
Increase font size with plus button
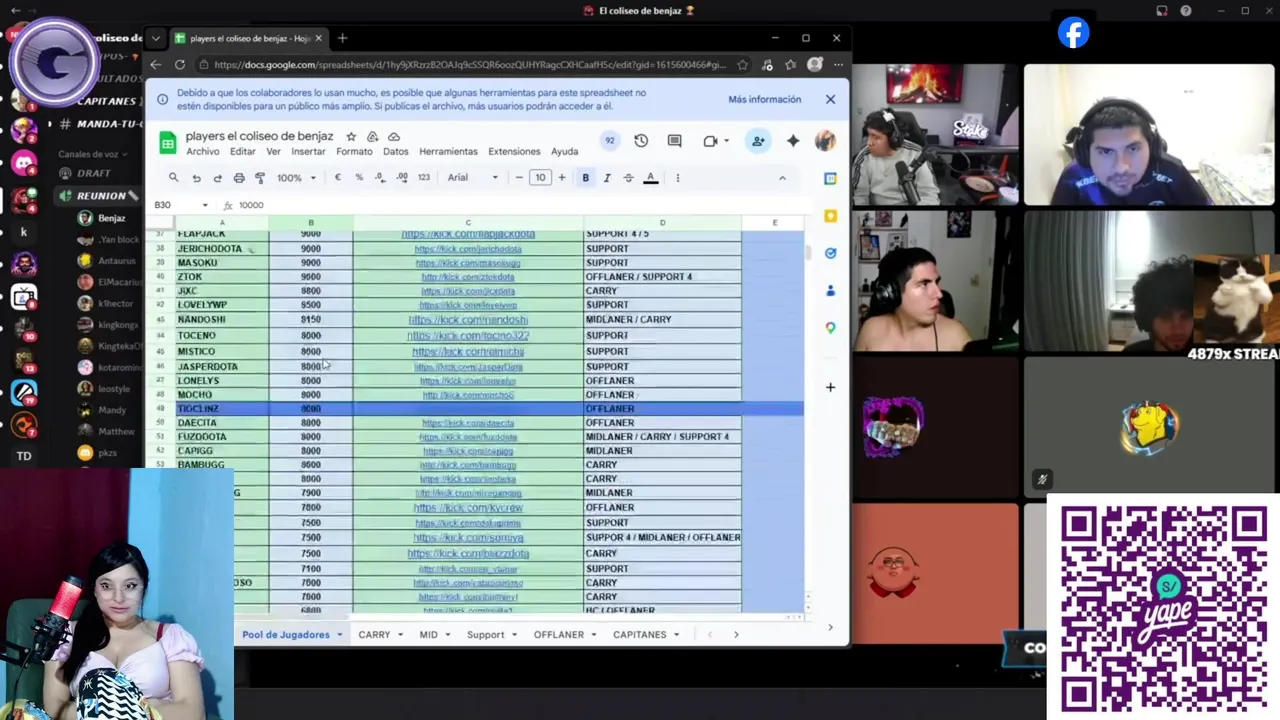(x=561, y=178)
